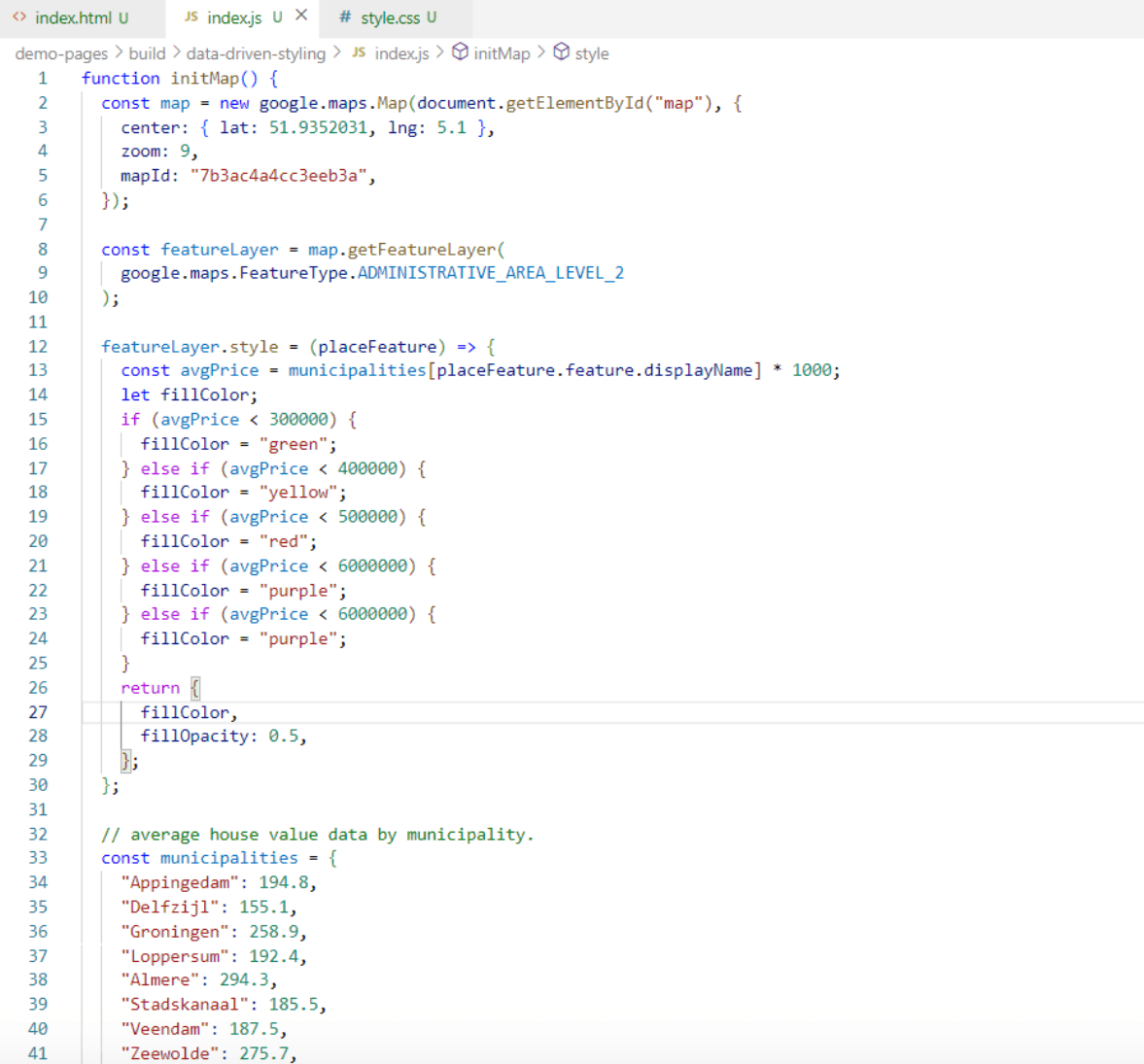Click the cube symbol icon beside initMap breadcrumb
This screenshot has width=1144, height=1064.
460,52
